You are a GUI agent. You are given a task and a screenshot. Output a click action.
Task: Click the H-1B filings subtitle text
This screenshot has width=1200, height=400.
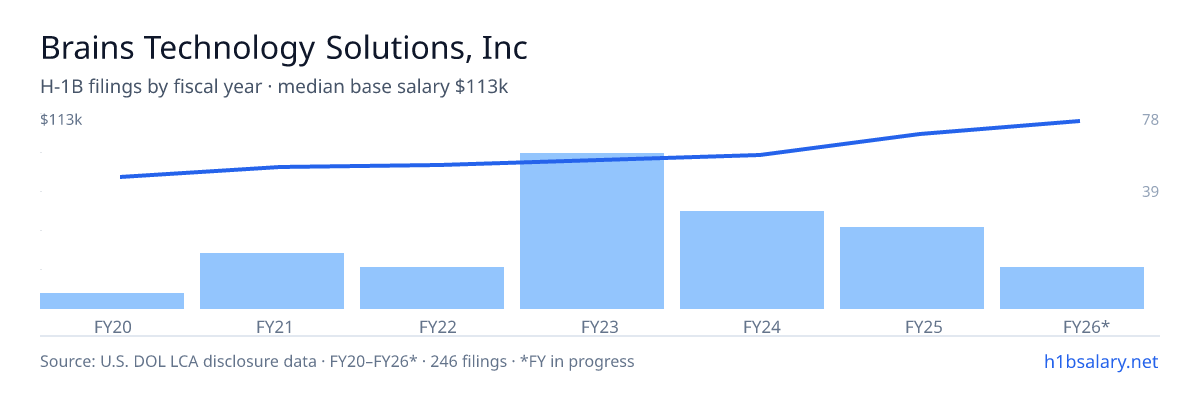coord(274,87)
